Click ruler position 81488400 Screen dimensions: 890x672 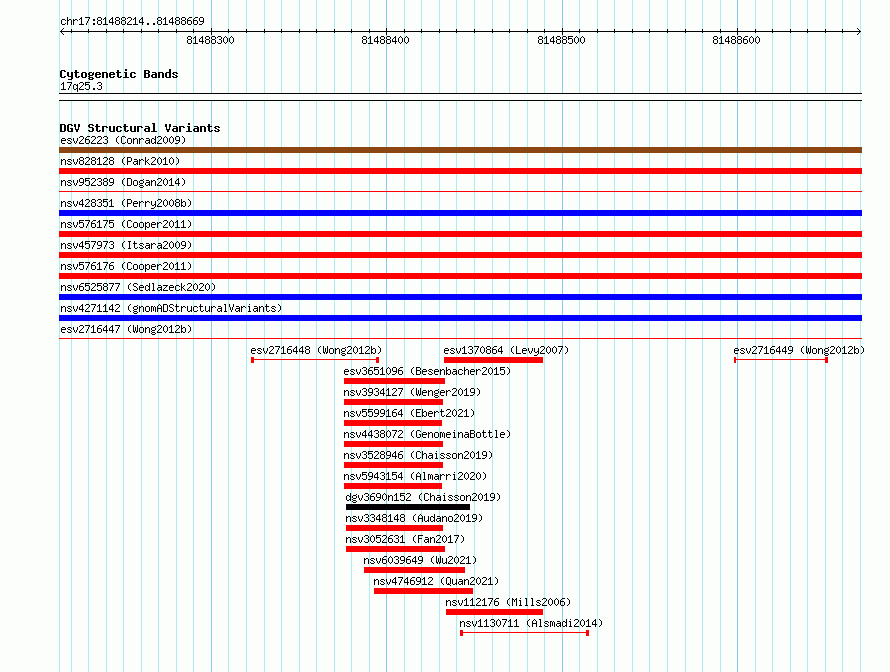pyautogui.click(x=385, y=40)
